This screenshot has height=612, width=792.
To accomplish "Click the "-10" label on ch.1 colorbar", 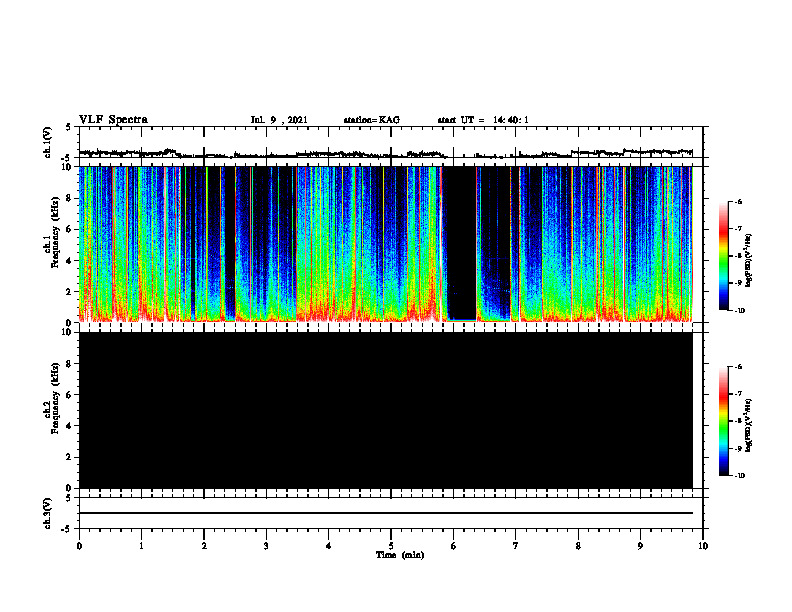I will pos(739,311).
